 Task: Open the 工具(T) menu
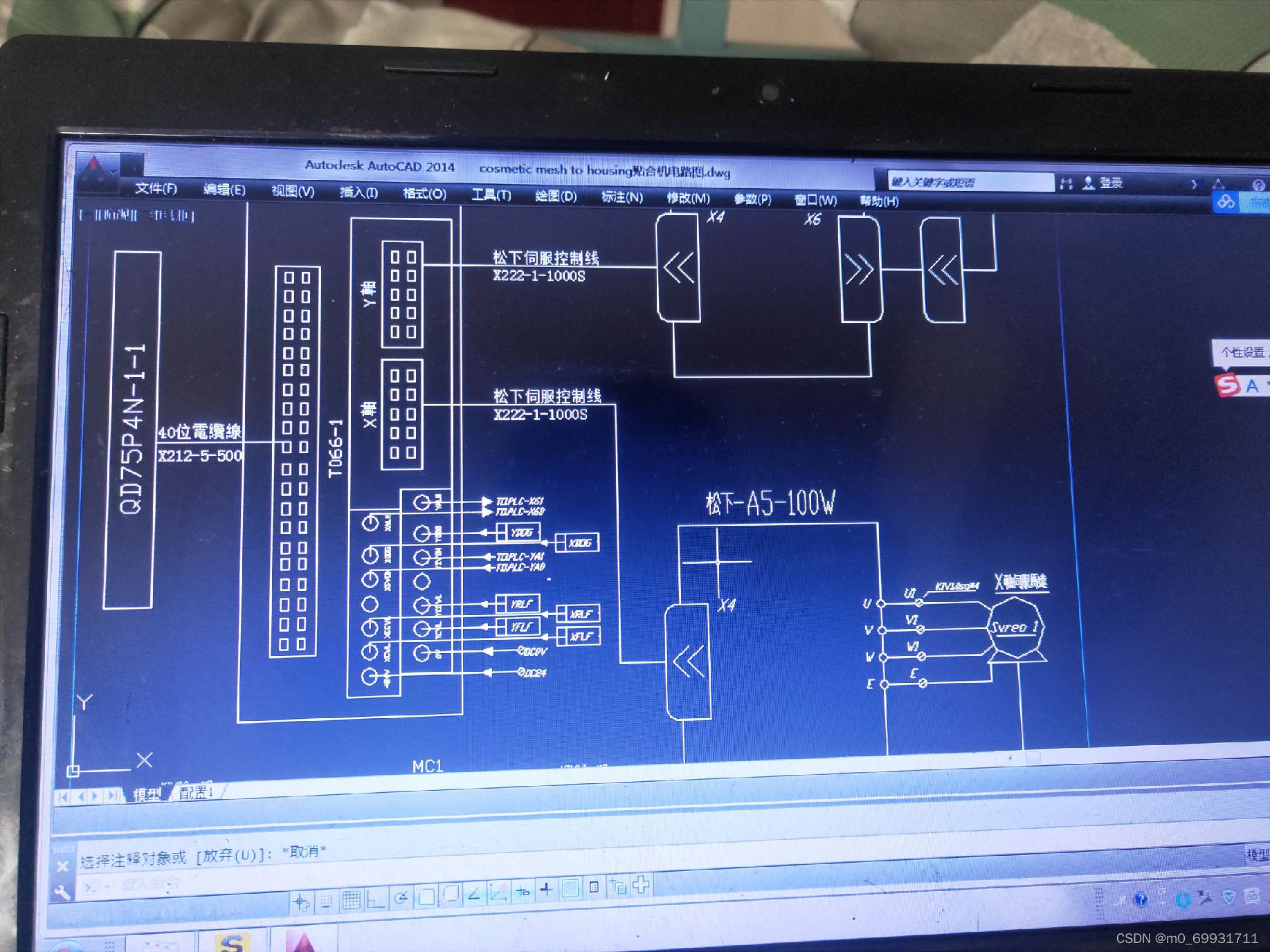(x=491, y=195)
